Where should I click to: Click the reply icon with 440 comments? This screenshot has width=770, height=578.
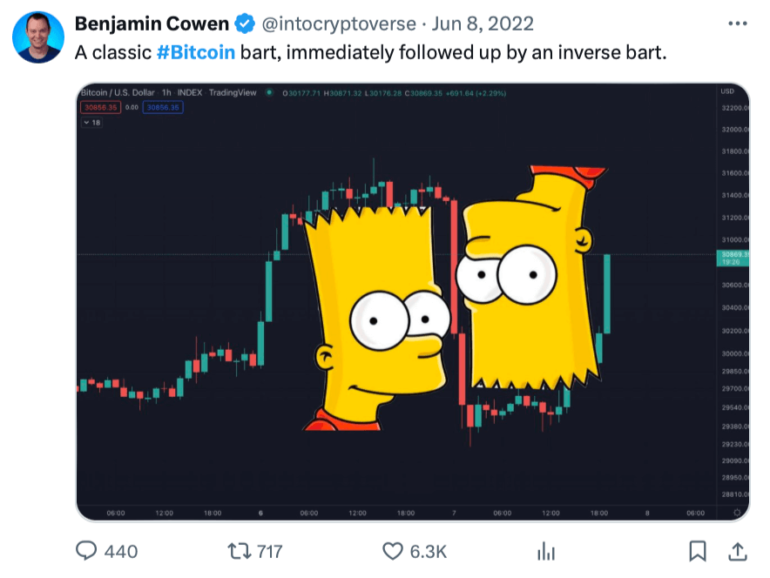pos(88,551)
